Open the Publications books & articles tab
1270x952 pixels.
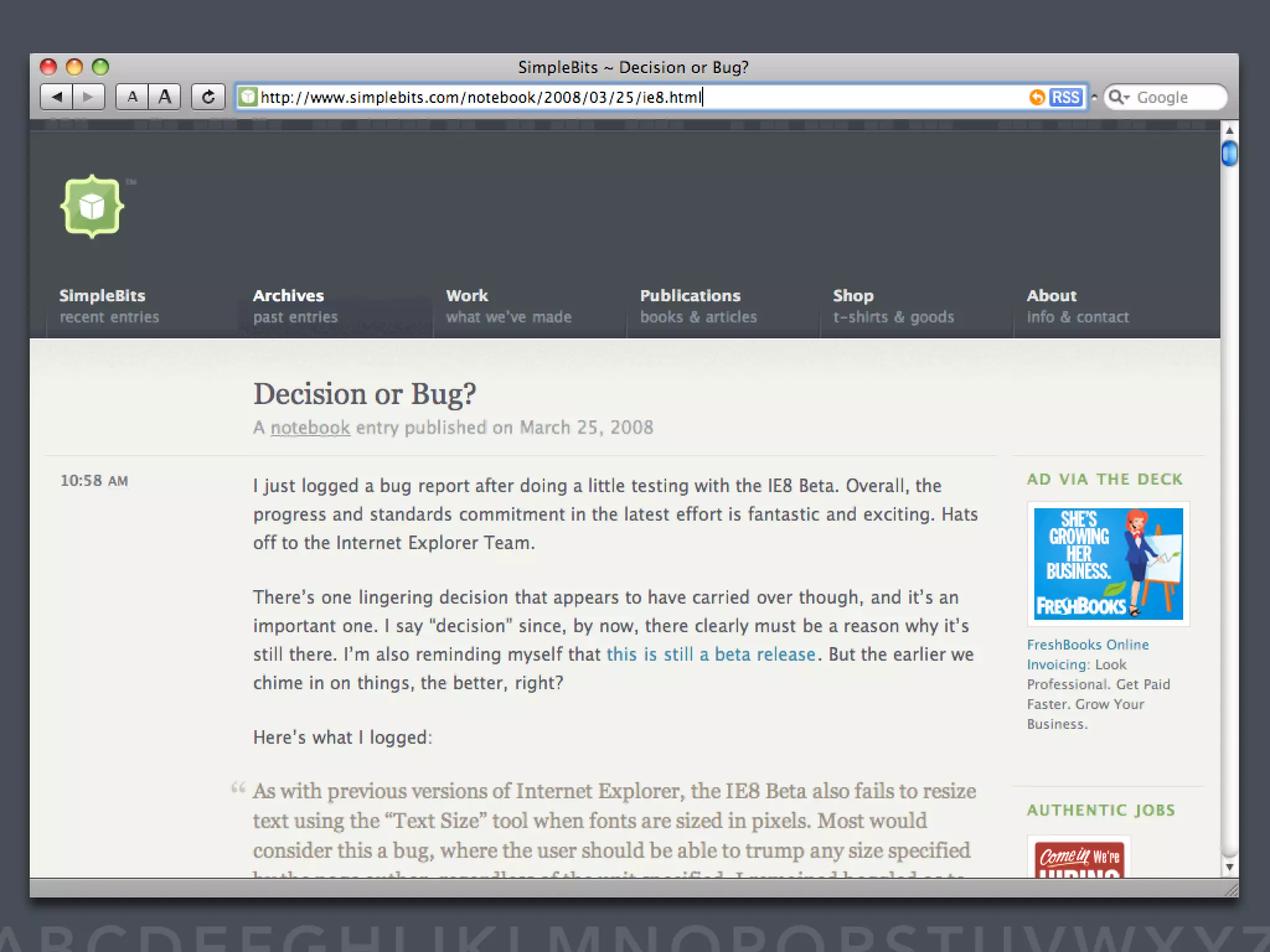click(698, 306)
